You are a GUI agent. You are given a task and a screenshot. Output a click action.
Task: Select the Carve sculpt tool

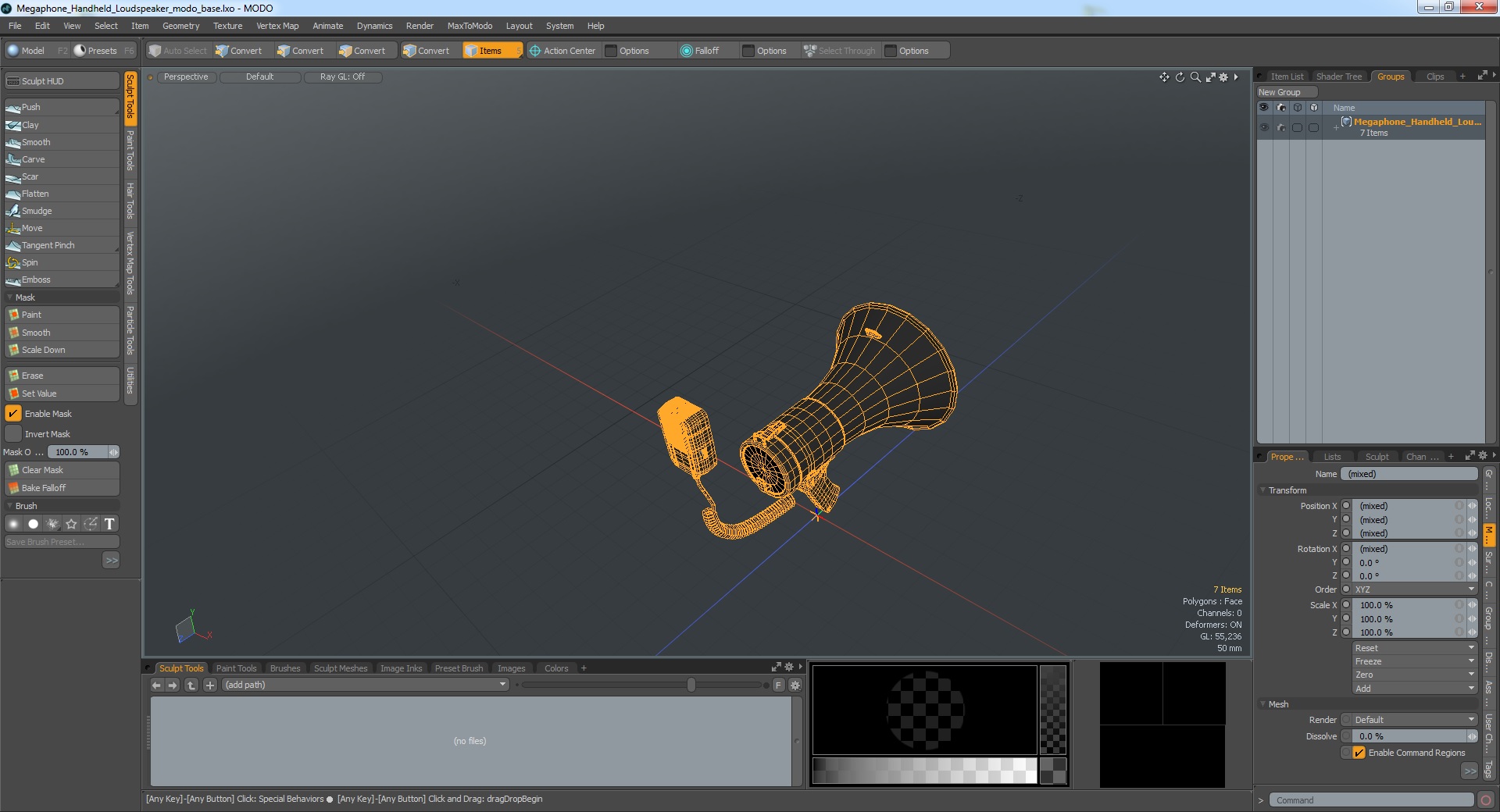62,159
